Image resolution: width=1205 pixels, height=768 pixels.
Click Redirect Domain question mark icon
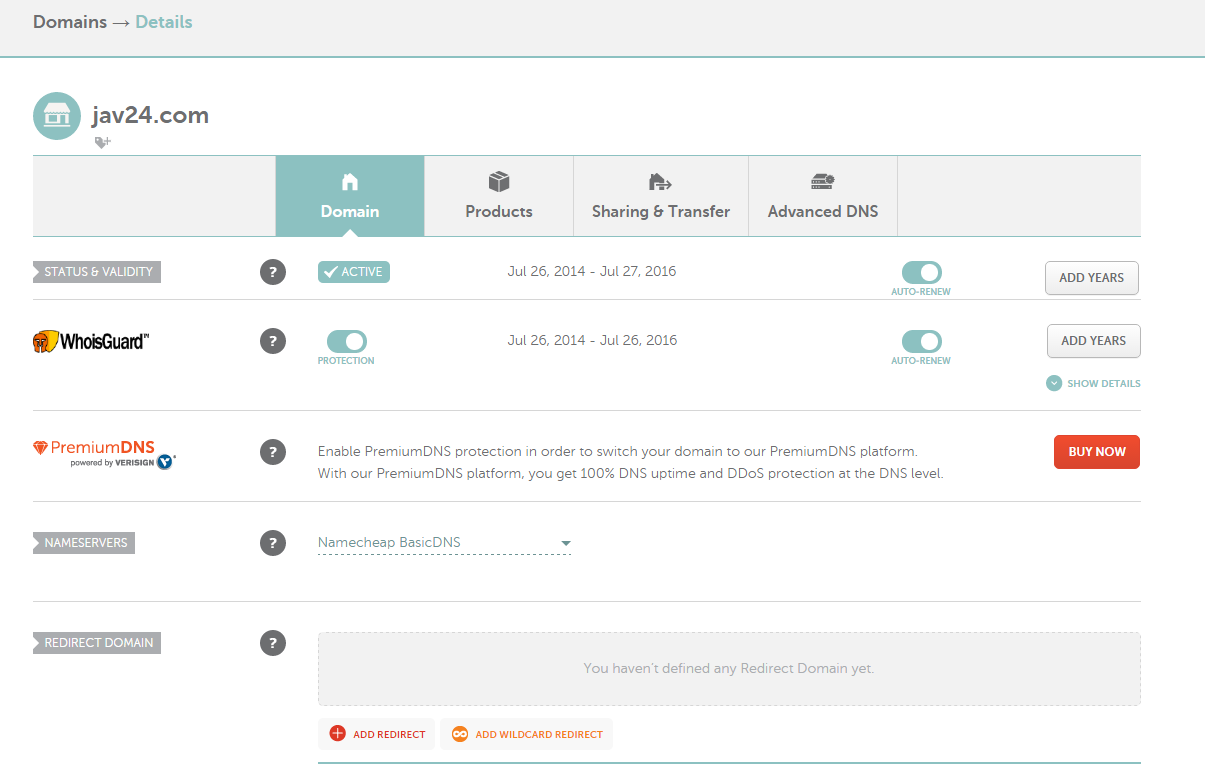click(273, 643)
